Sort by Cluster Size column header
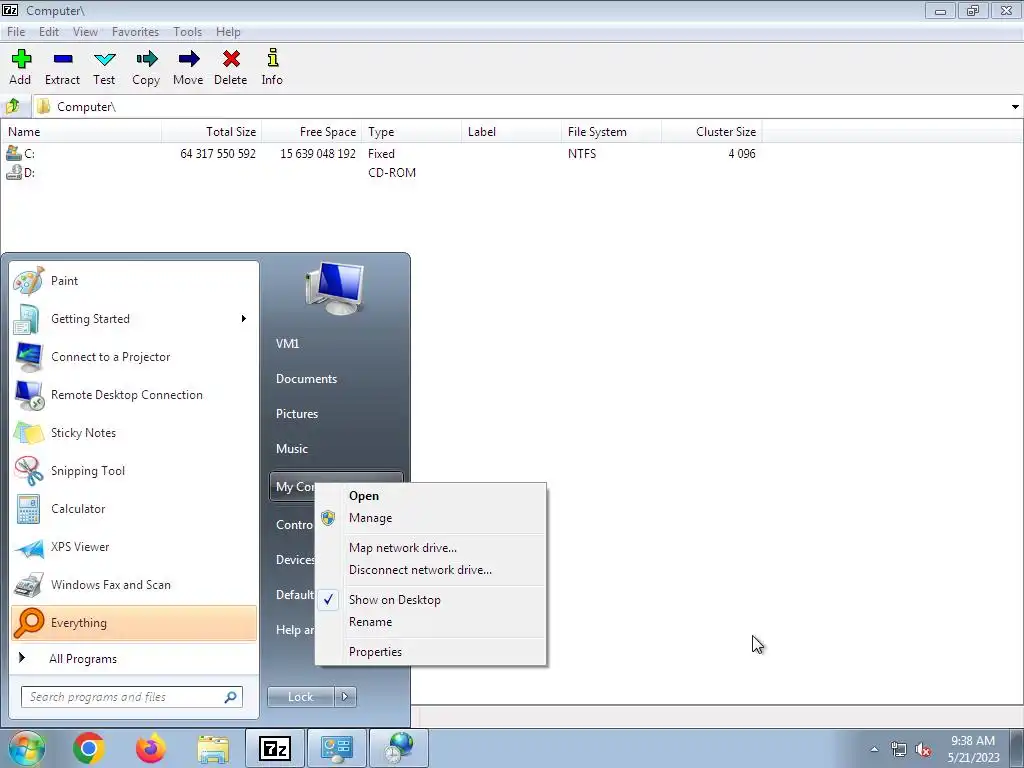 pyautogui.click(x=712, y=131)
